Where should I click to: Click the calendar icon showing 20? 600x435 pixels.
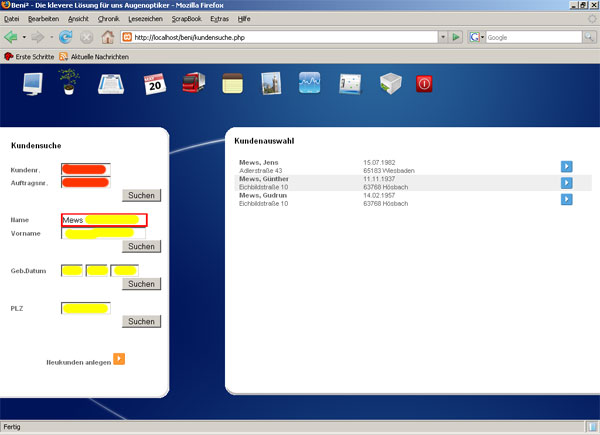(x=153, y=84)
